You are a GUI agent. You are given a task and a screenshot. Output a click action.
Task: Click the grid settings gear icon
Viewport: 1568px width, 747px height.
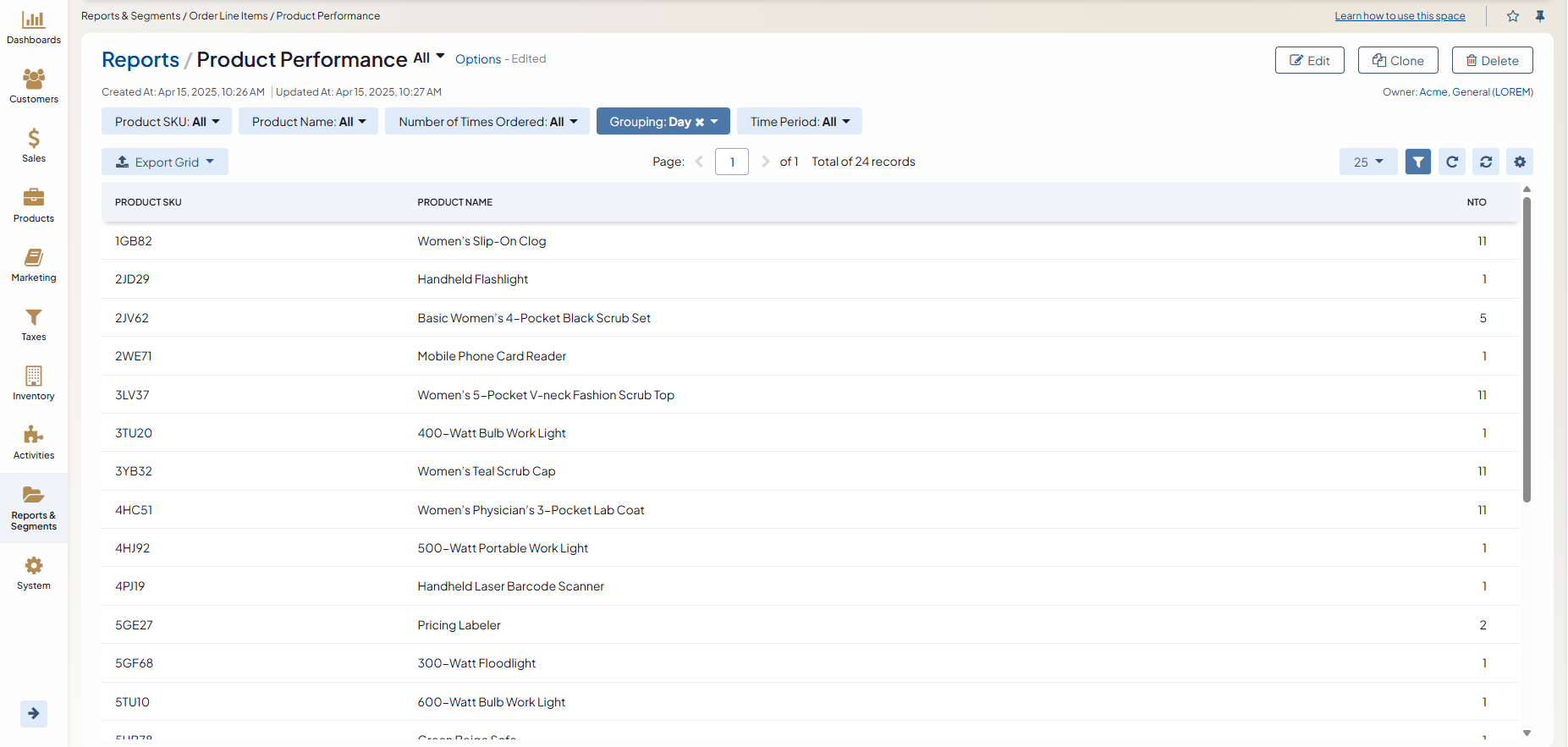coord(1520,162)
